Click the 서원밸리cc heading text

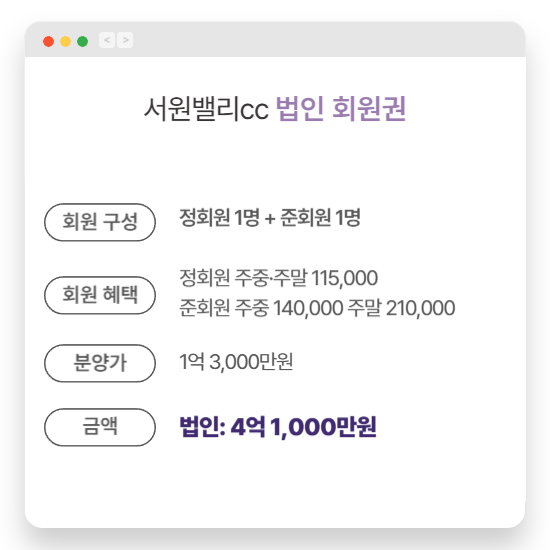tap(207, 109)
